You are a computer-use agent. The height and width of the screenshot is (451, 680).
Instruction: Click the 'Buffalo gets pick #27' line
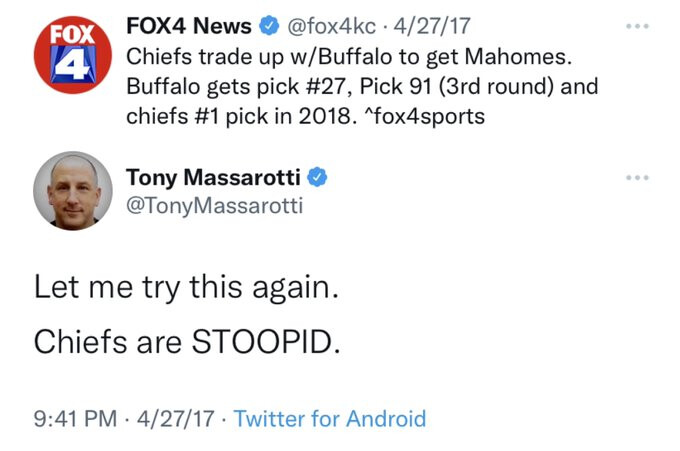[362, 85]
